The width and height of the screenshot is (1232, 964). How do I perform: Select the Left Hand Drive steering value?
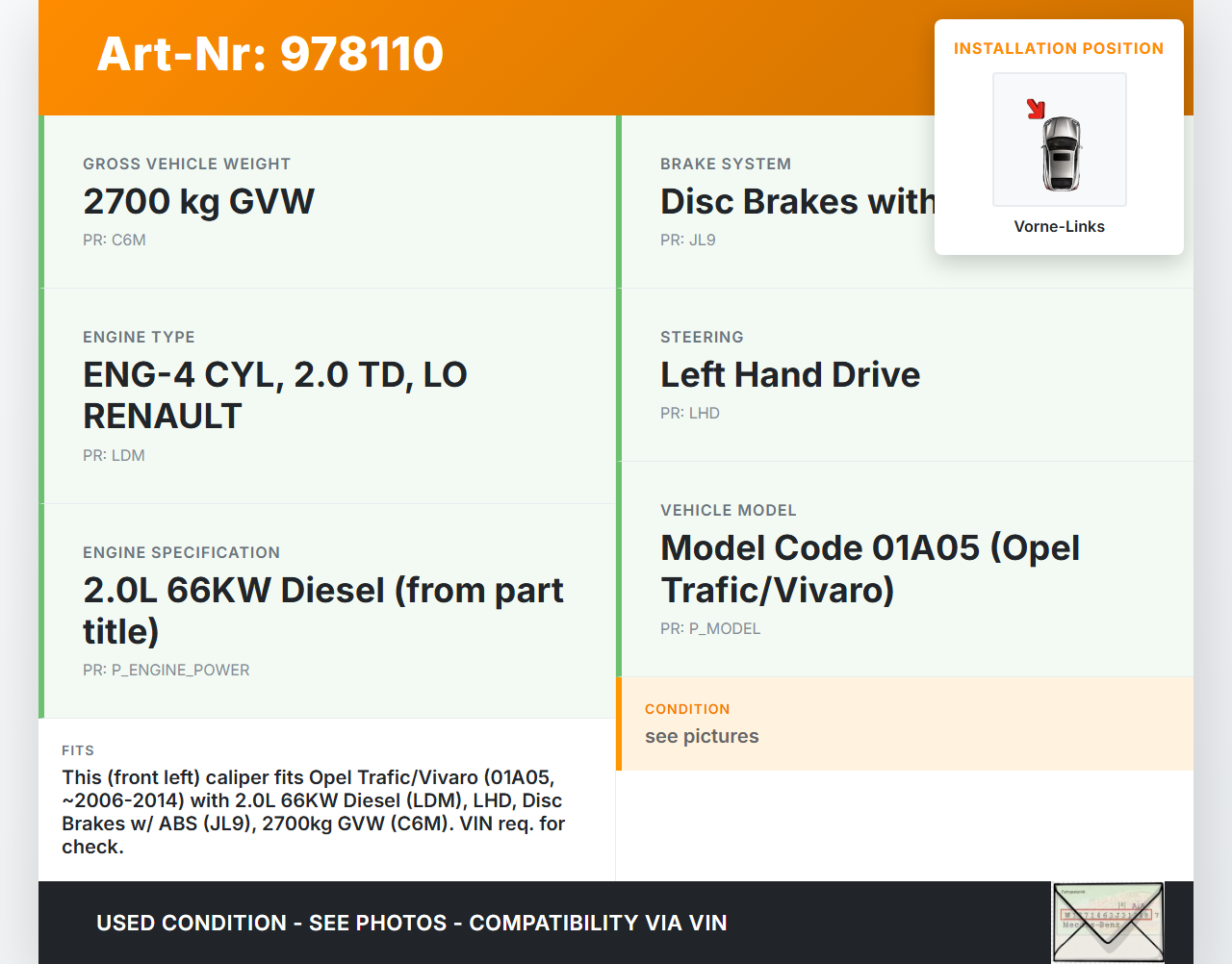point(789,375)
